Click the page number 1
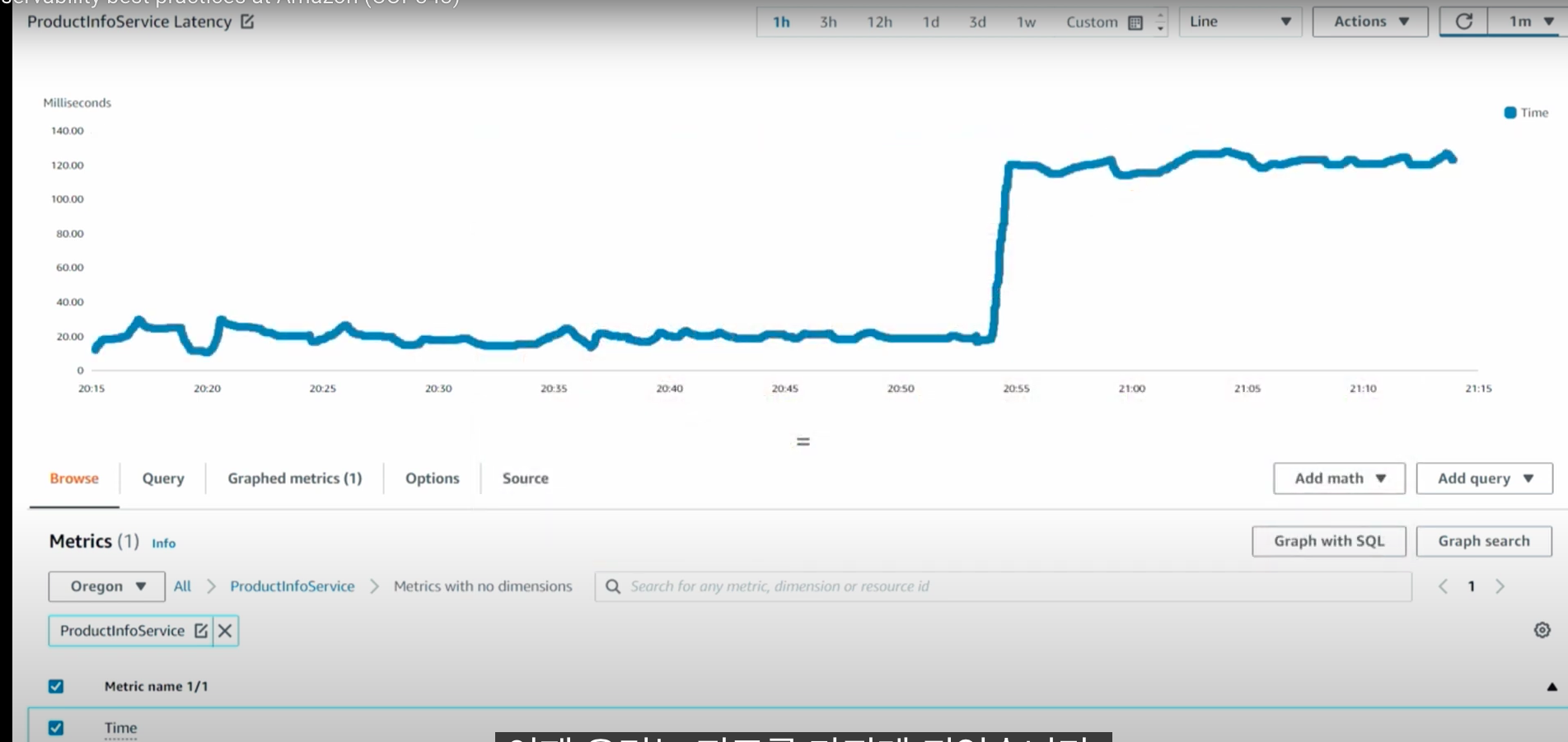 pyautogui.click(x=1471, y=586)
